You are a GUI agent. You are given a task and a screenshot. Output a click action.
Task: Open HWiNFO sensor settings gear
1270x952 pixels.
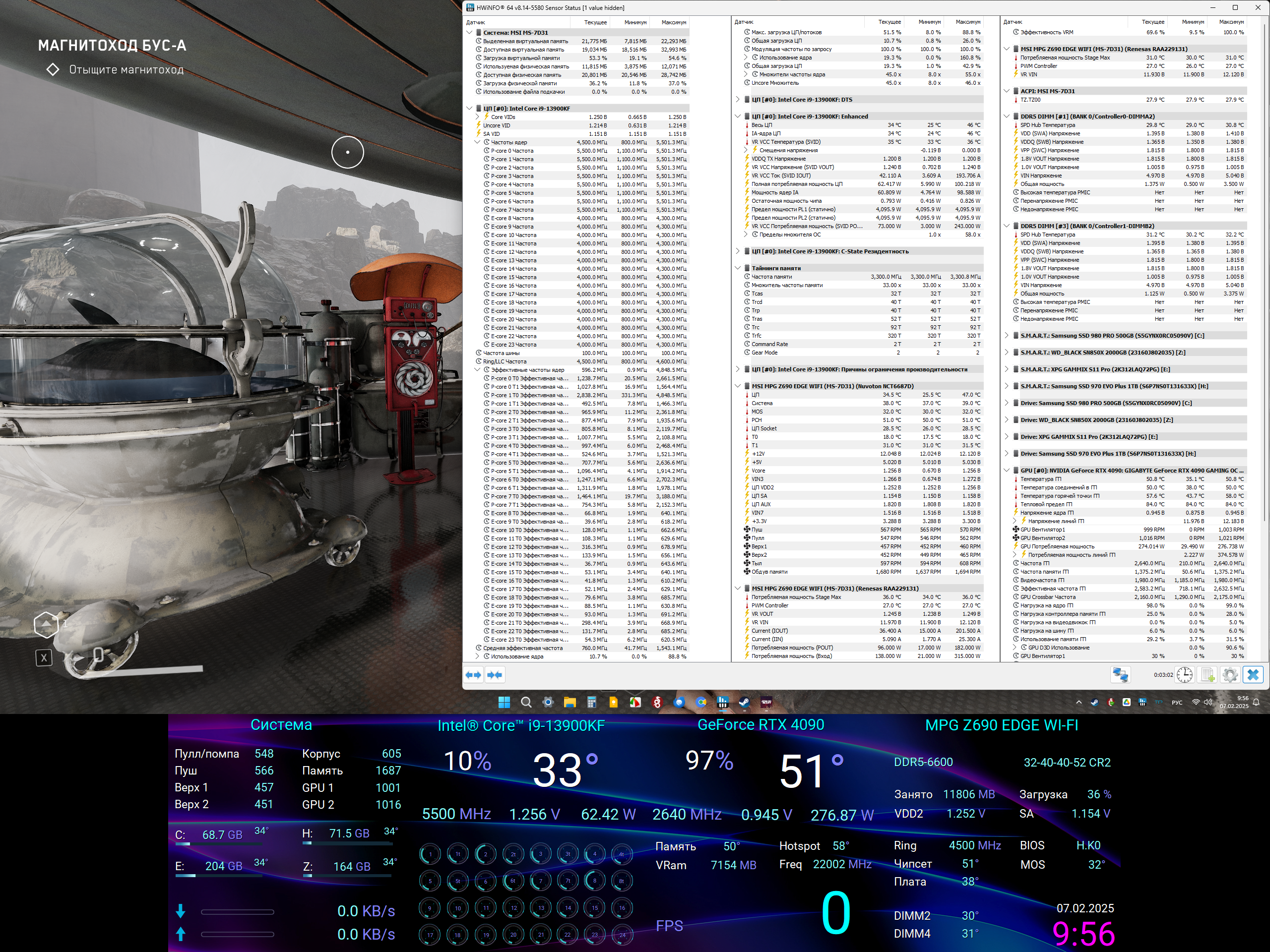(x=1230, y=675)
